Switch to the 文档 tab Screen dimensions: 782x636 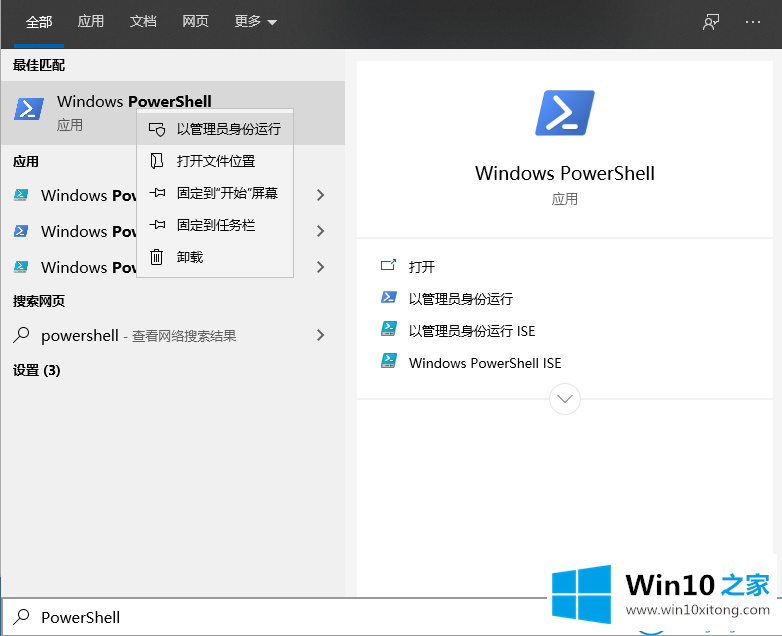pyautogui.click(x=143, y=21)
